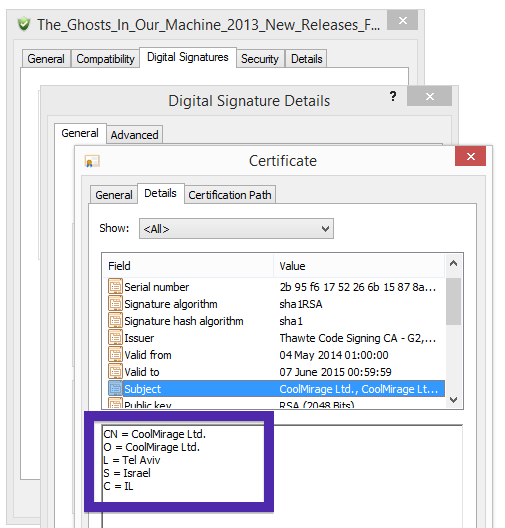The image size is (505, 528).
Task: Open Details tab in file properties window
Action: tap(306, 59)
